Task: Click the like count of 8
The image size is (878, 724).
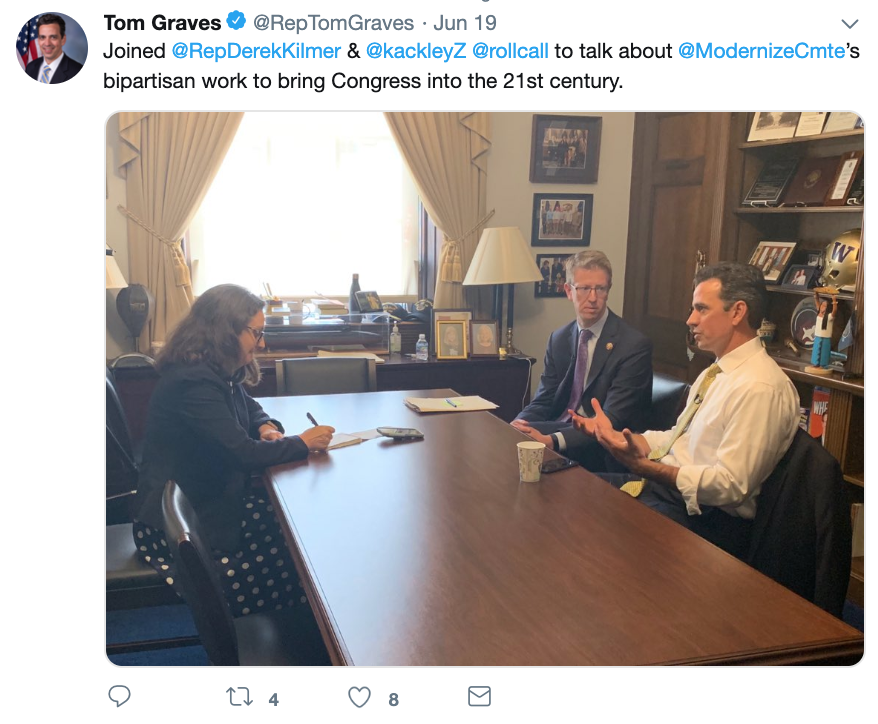Action: point(394,699)
